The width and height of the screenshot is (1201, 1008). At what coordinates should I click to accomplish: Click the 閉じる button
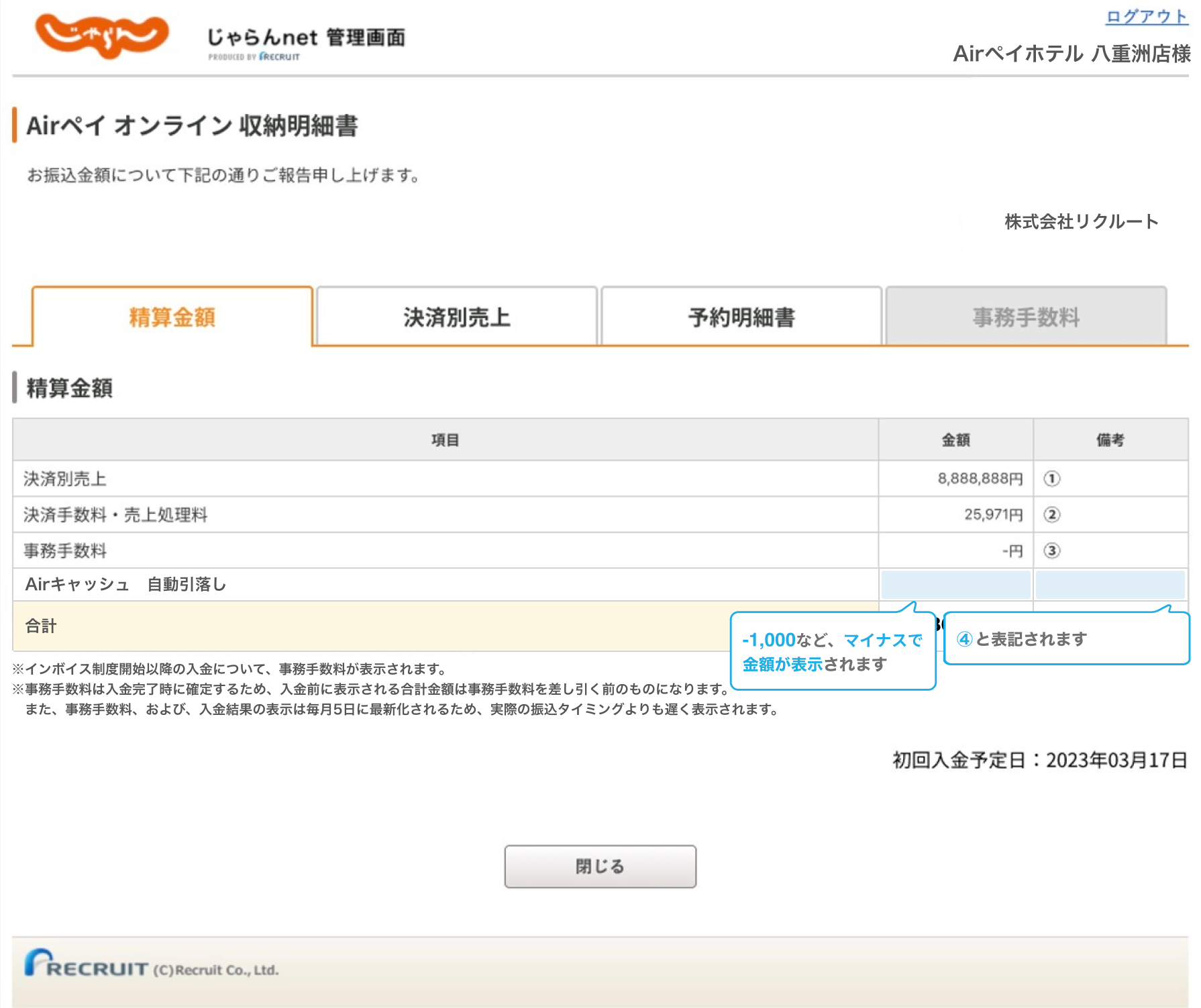pos(600,866)
